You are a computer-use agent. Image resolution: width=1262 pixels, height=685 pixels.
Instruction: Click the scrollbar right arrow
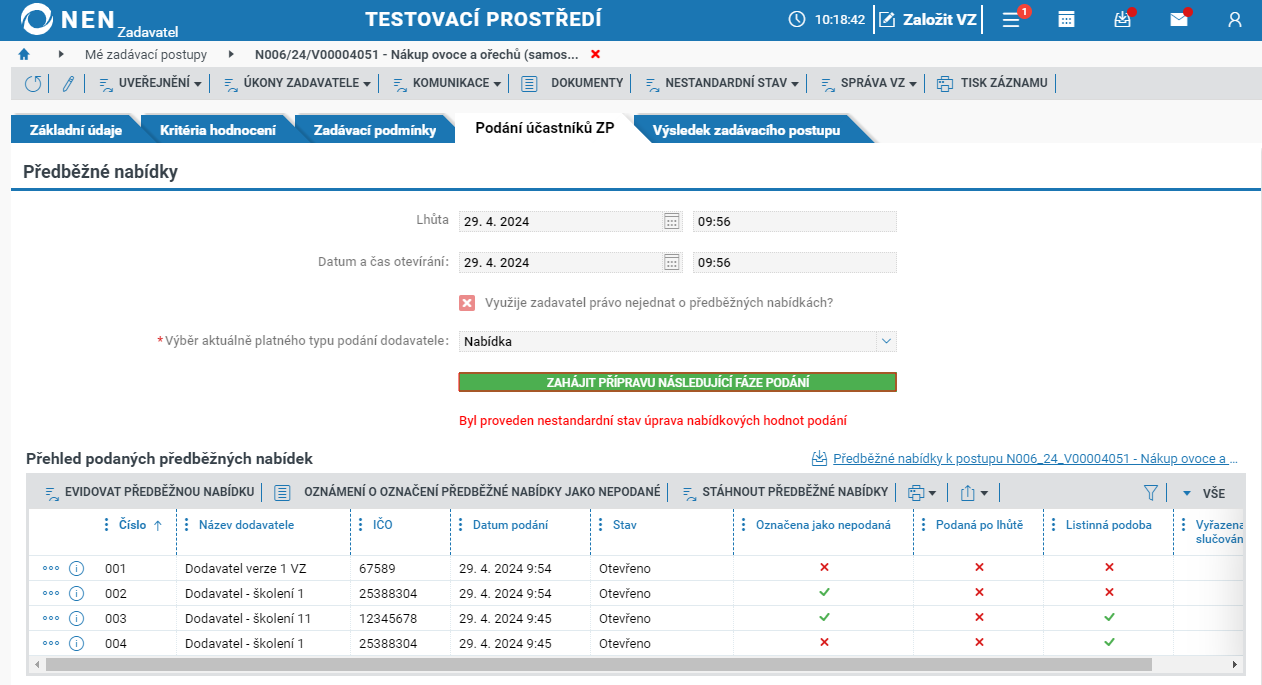click(x=1235, y=664)
